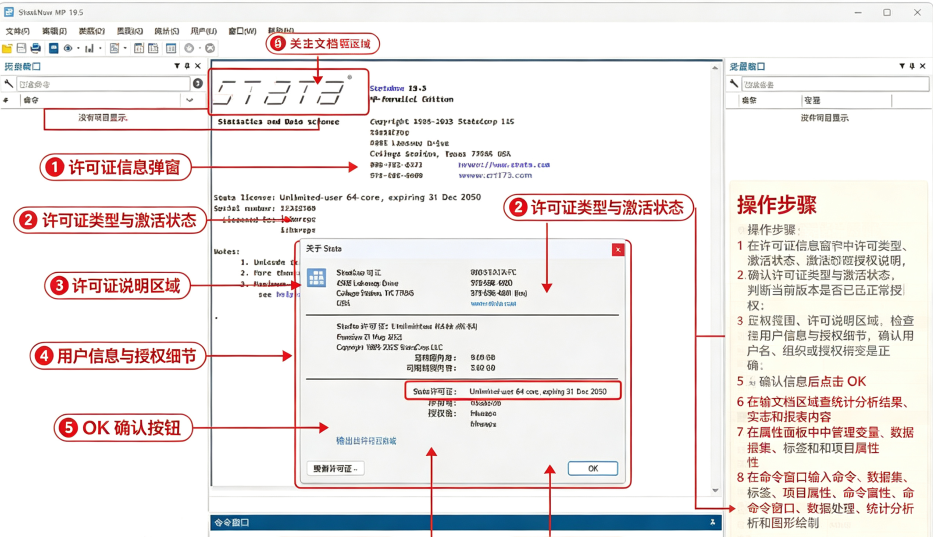Open the Help (H) menu
The width and height of the screenshot is (933, 537).
point(281,31)
